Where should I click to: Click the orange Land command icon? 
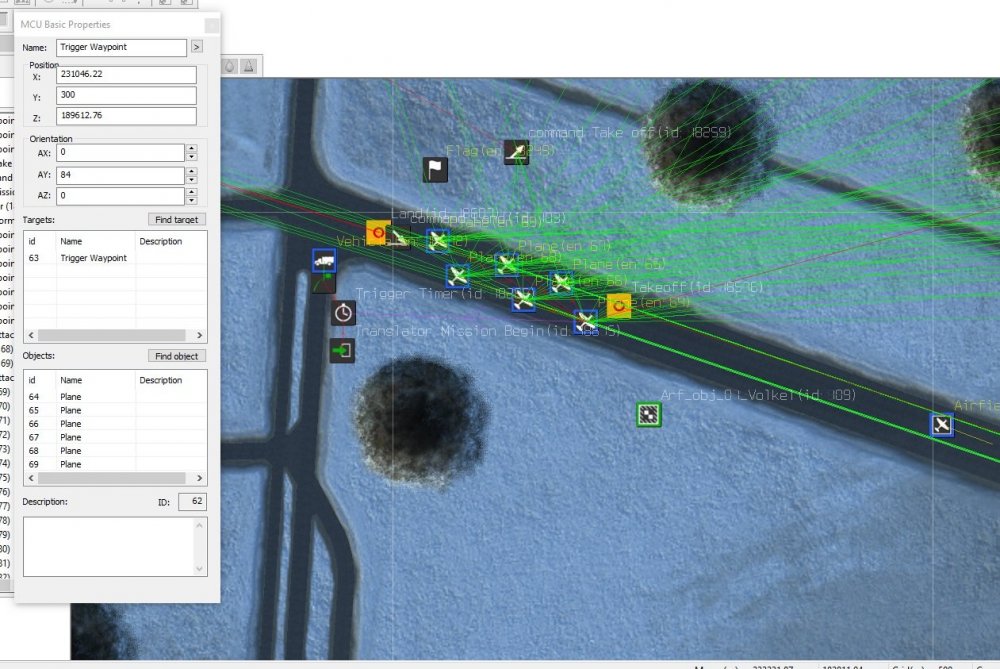[x=378, y=233]
